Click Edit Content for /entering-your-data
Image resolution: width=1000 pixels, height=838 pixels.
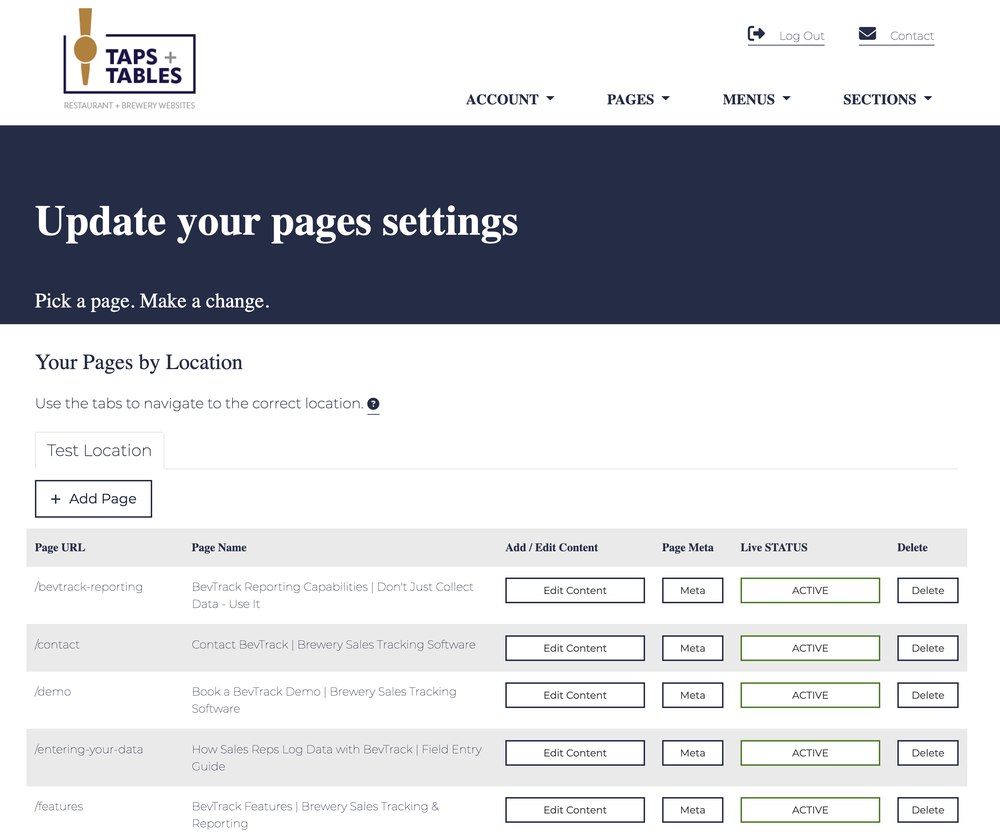[575, 753]
